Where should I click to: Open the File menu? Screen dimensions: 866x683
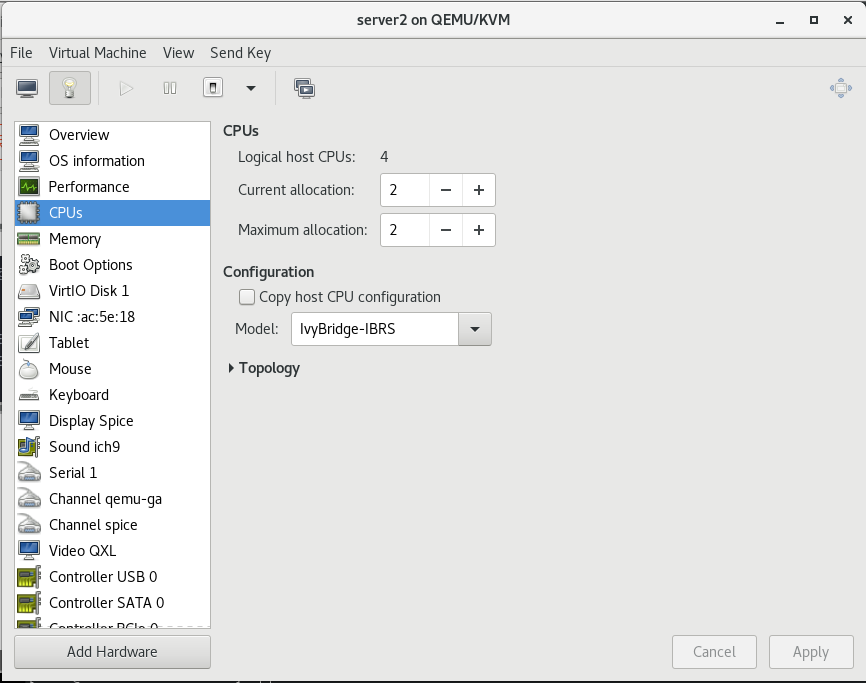pyautogui.click(x=21, y=53)
